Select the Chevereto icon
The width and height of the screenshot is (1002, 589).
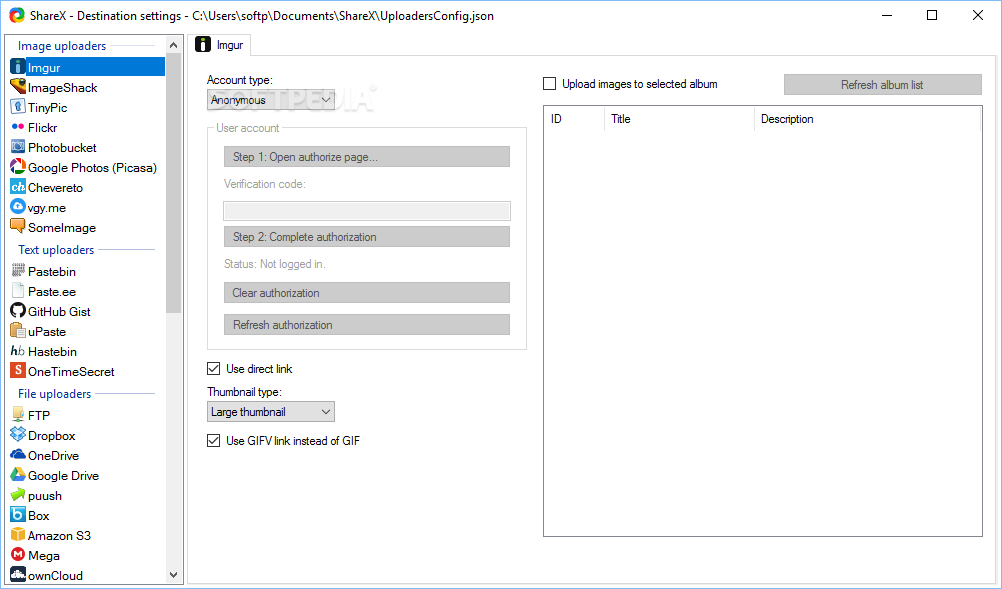point(18,187)
